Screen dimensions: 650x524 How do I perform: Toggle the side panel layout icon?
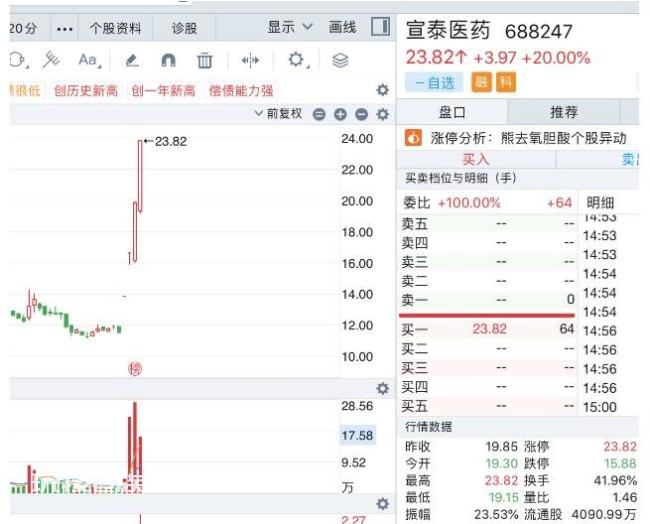point(380,27)
